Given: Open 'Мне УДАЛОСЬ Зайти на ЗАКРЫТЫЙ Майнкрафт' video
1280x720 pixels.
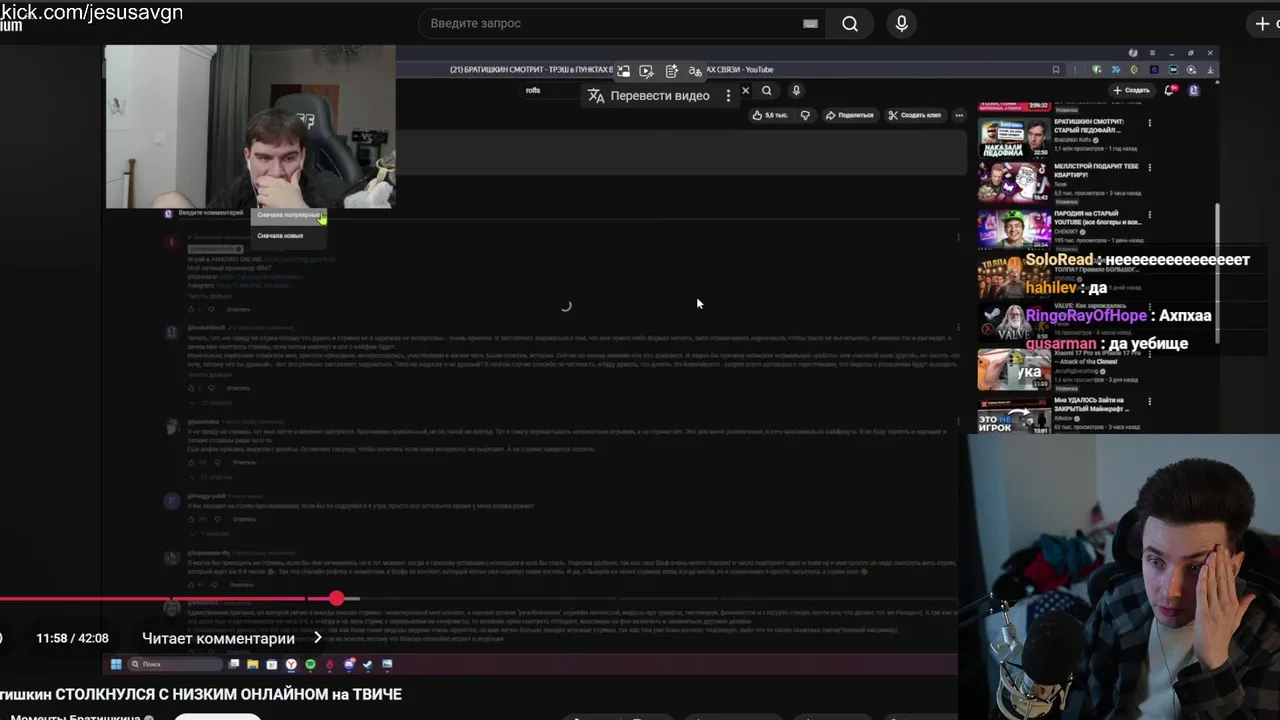Looking at the screenshot, I should coord(1013,416).
